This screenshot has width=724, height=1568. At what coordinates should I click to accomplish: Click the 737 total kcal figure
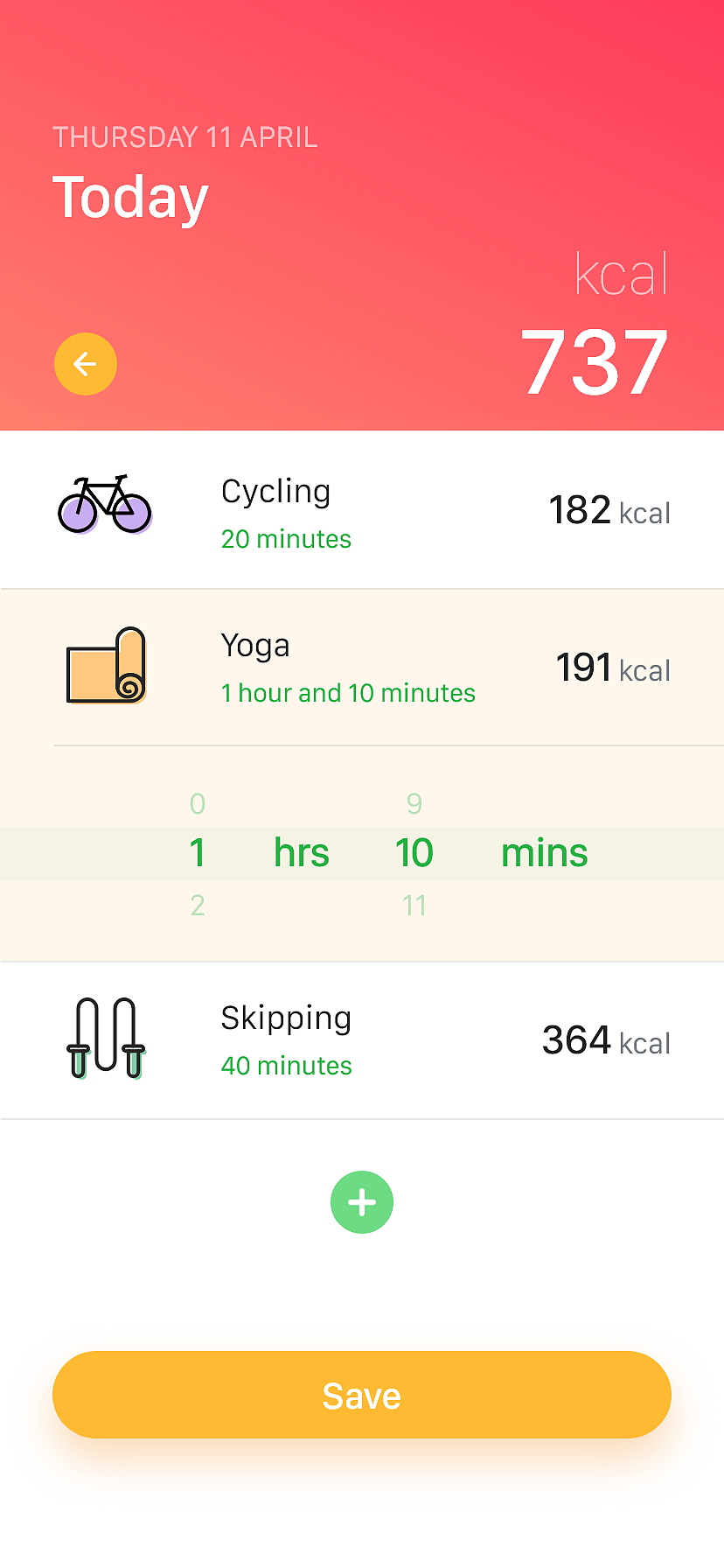pyautogui.click(x=595, y=362)
